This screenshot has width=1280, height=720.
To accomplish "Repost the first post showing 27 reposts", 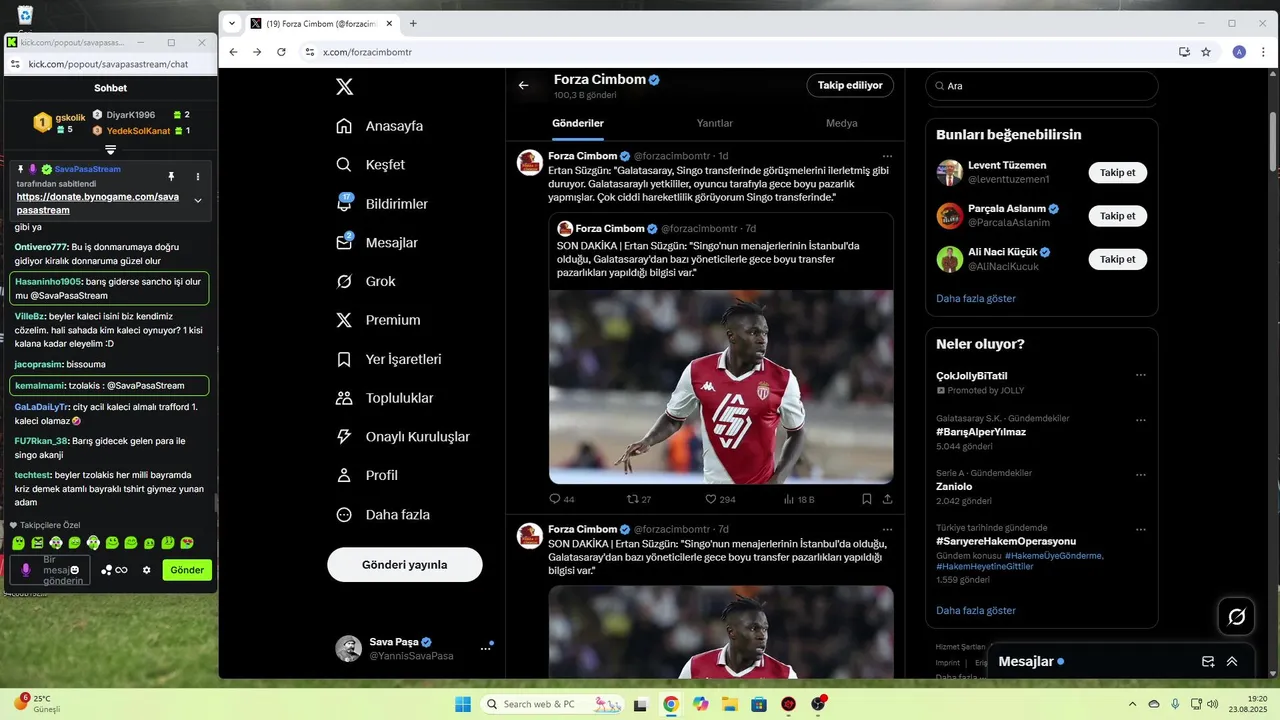I will coord(639,499).
